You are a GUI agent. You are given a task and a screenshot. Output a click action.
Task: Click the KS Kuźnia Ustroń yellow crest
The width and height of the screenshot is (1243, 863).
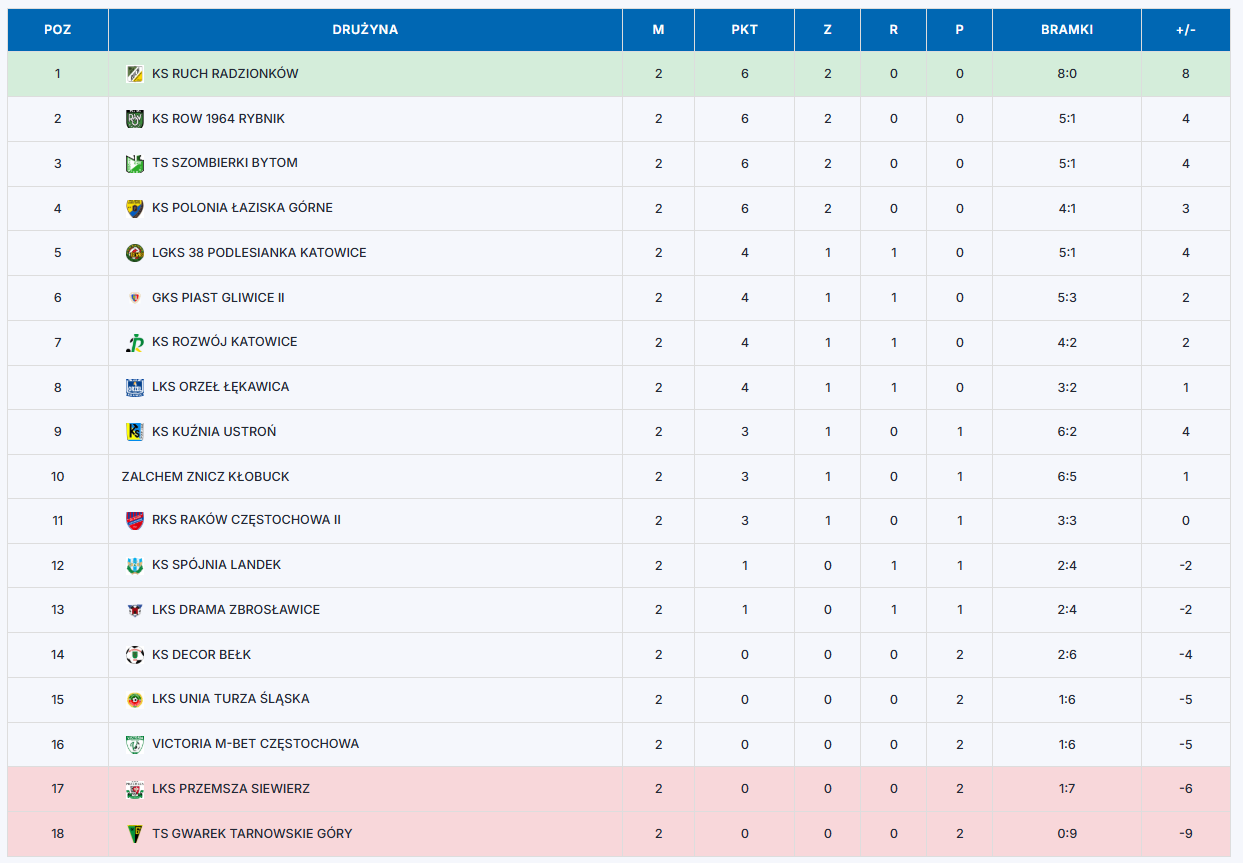tap(135, 432)
